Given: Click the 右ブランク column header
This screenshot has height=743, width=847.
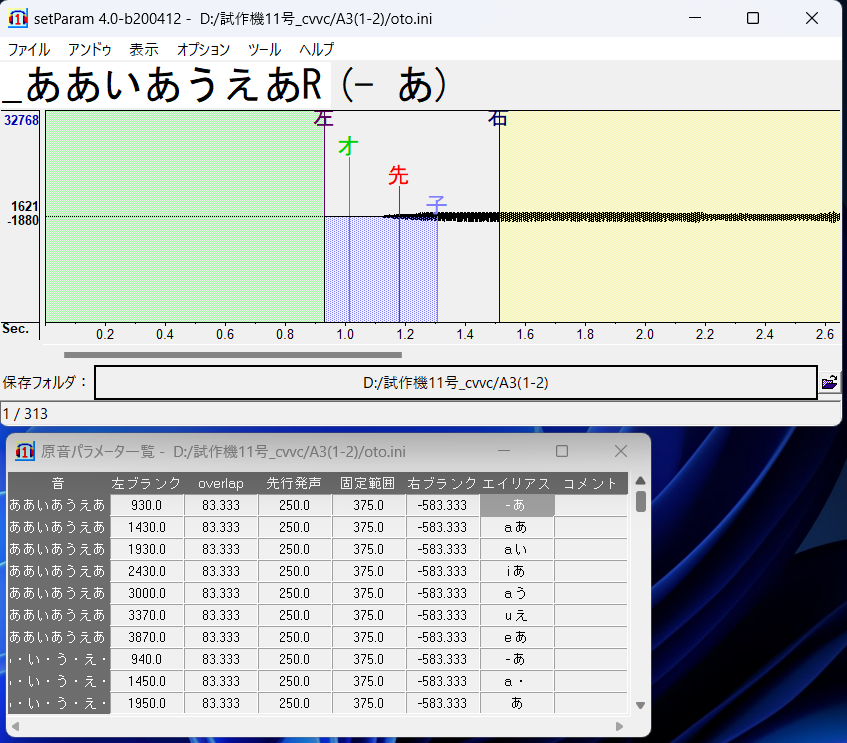Looking at the screenshot, I should tap(442, 483).
